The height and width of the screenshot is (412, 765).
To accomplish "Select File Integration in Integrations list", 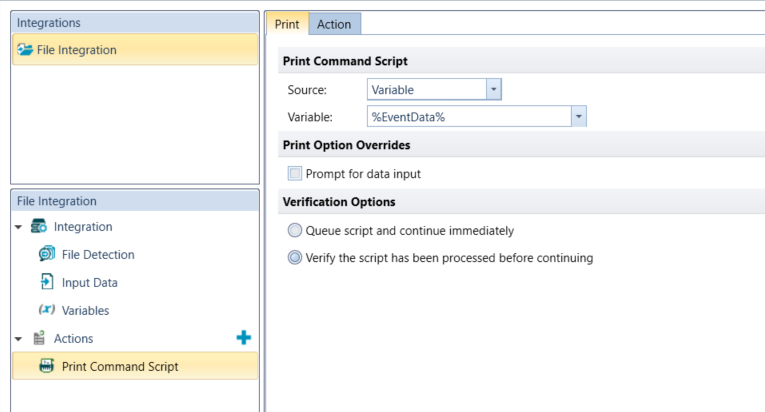I will click(76, 50).
